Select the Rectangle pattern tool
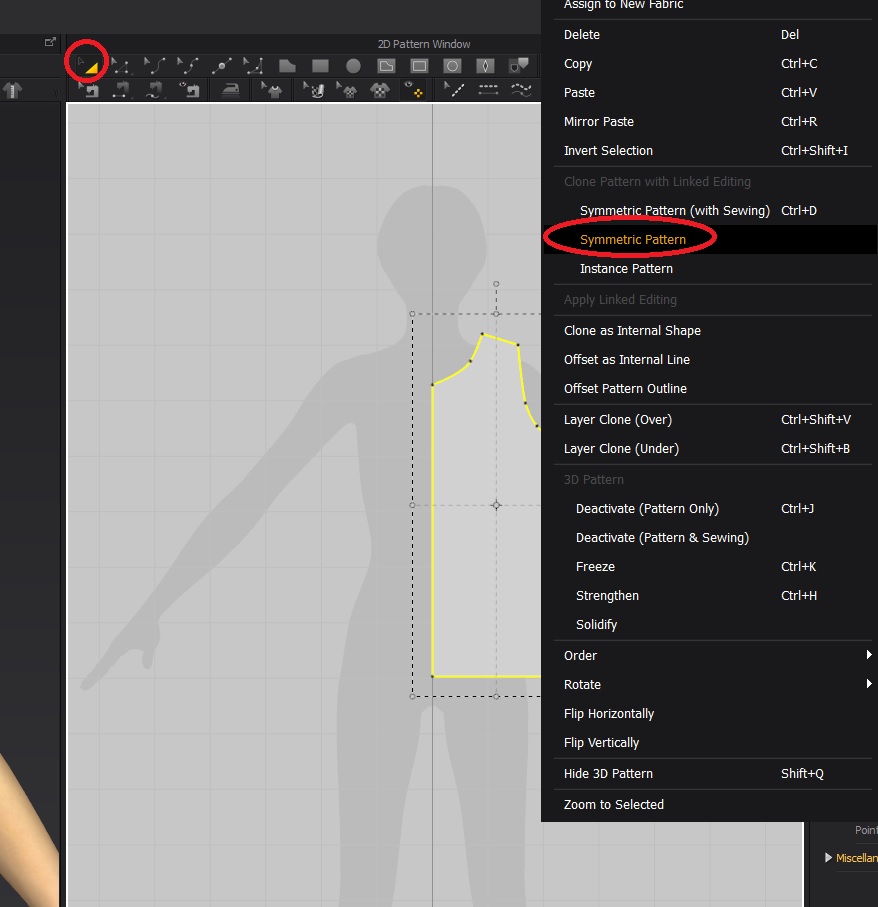Screen dimensions: 878x907 [x=320, y=66]
